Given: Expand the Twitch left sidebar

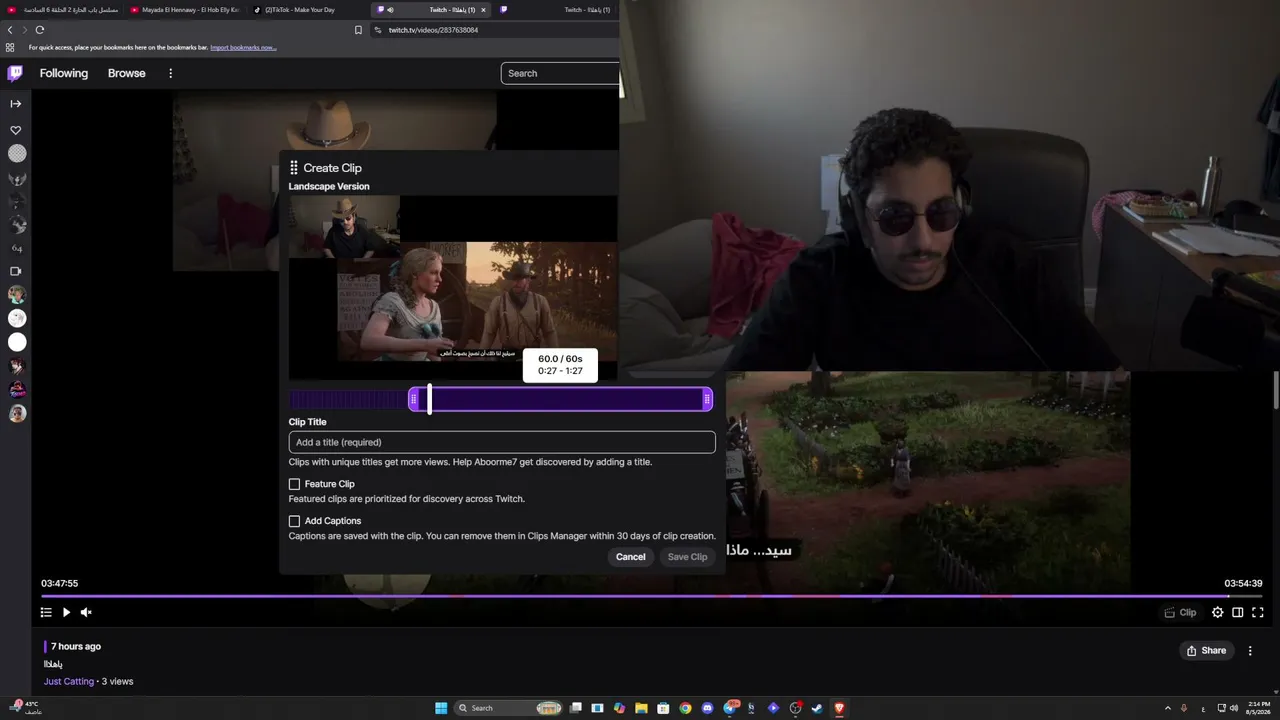Looking at the screenshot, I should (x=16, y=104).
